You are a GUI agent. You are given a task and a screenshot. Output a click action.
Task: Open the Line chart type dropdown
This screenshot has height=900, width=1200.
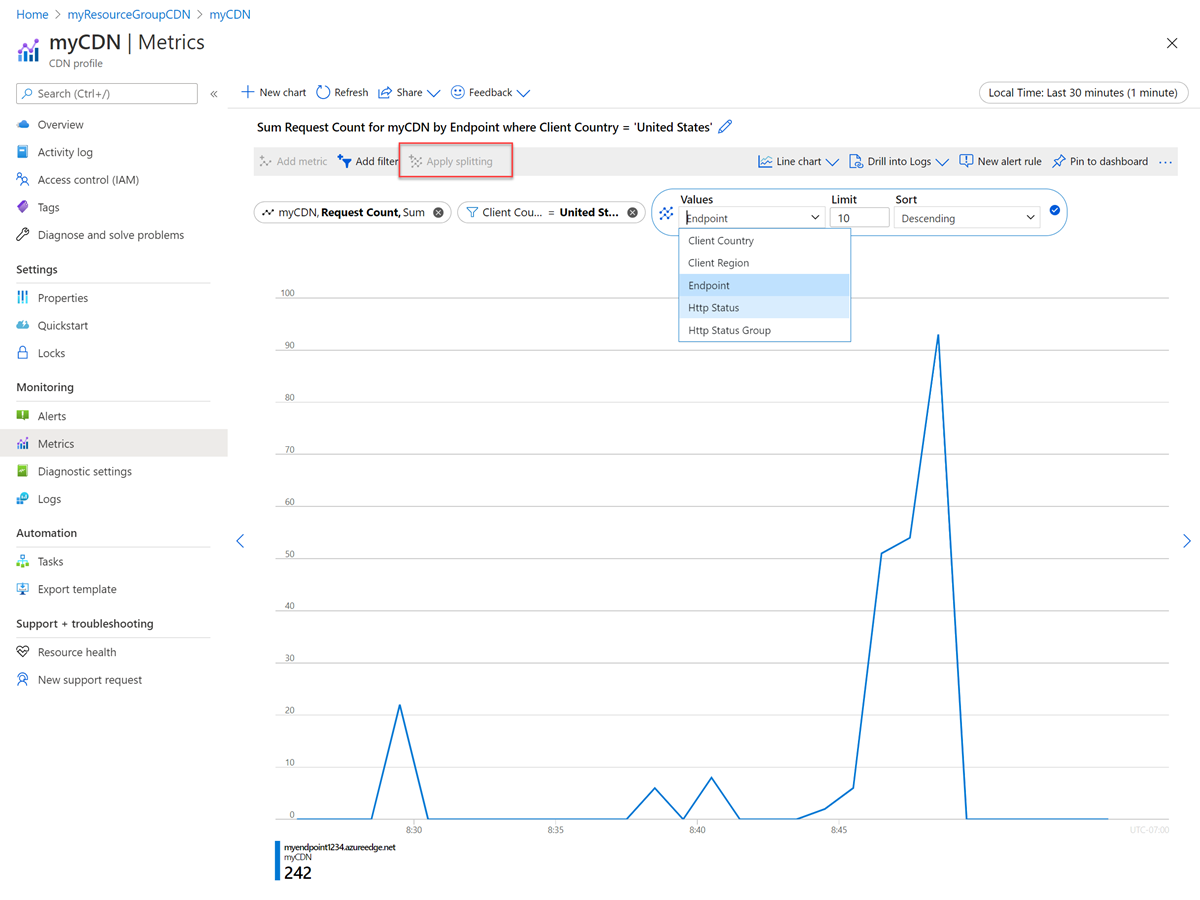coord(798,162)
